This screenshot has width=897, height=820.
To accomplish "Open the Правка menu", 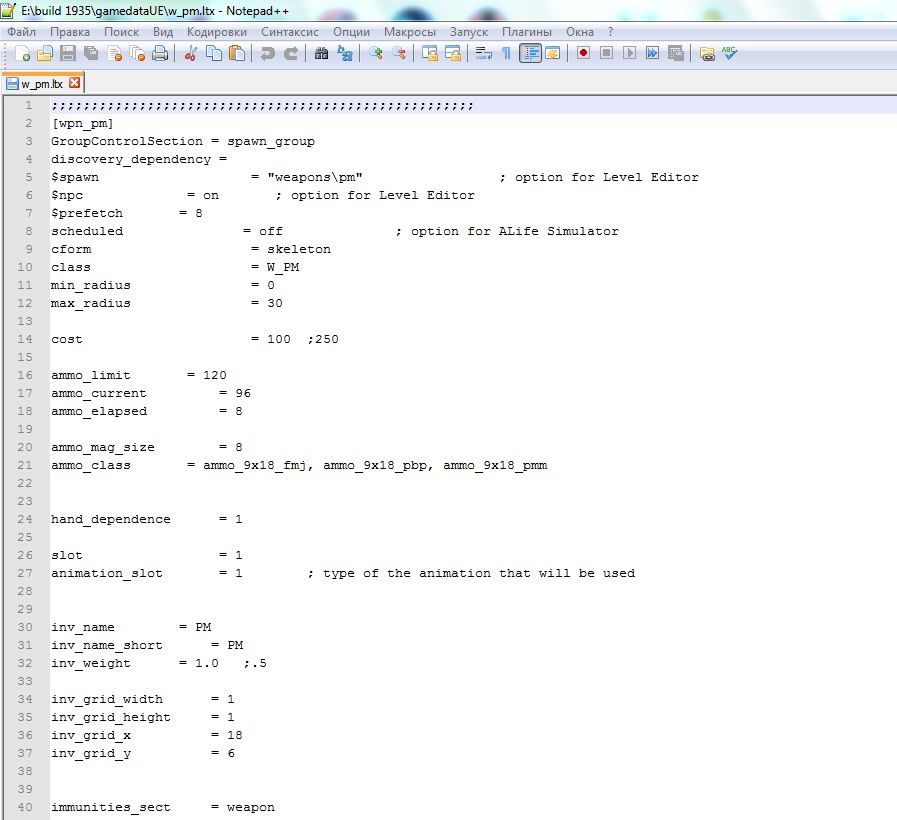I will tap(69, 32).
